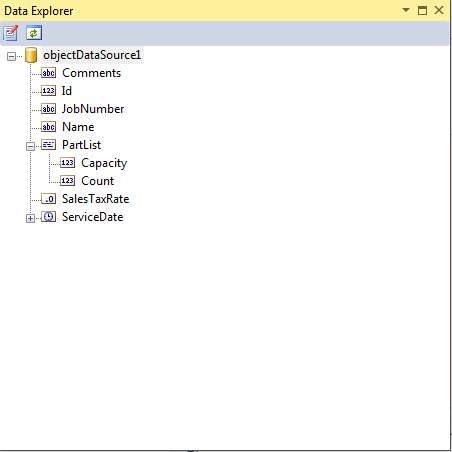The image size is (452, 452).
Task: Select the objectDataSource1 label
Action: (92, 55)
